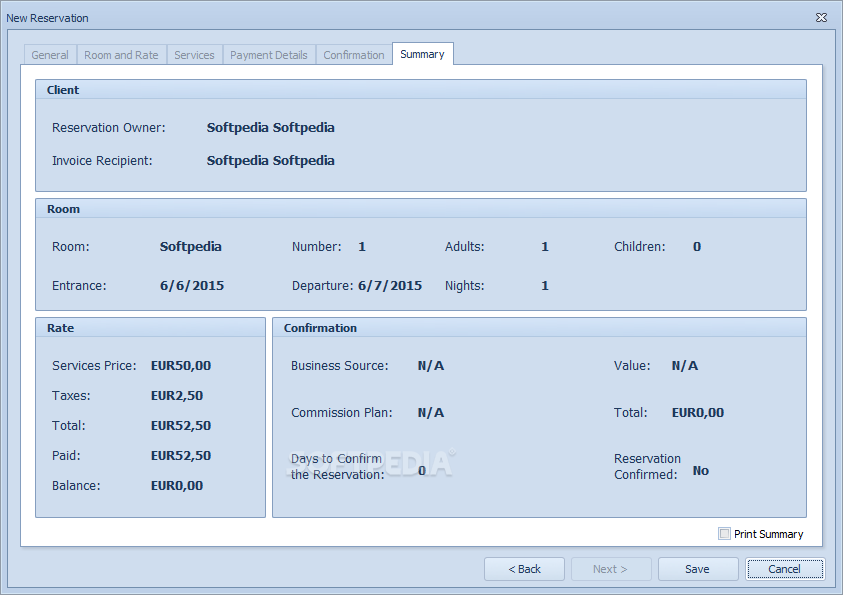
Task: Click the Reservation Confirmed value No
Action: click(x=701, y=471)
